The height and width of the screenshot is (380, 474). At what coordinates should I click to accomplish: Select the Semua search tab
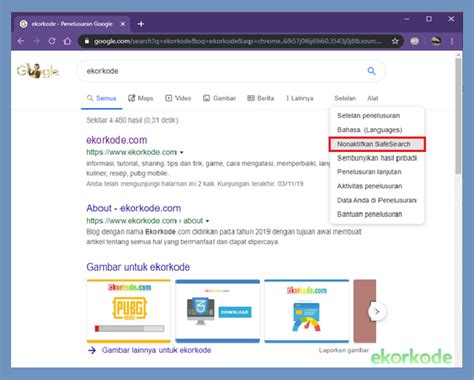[101, 98]
